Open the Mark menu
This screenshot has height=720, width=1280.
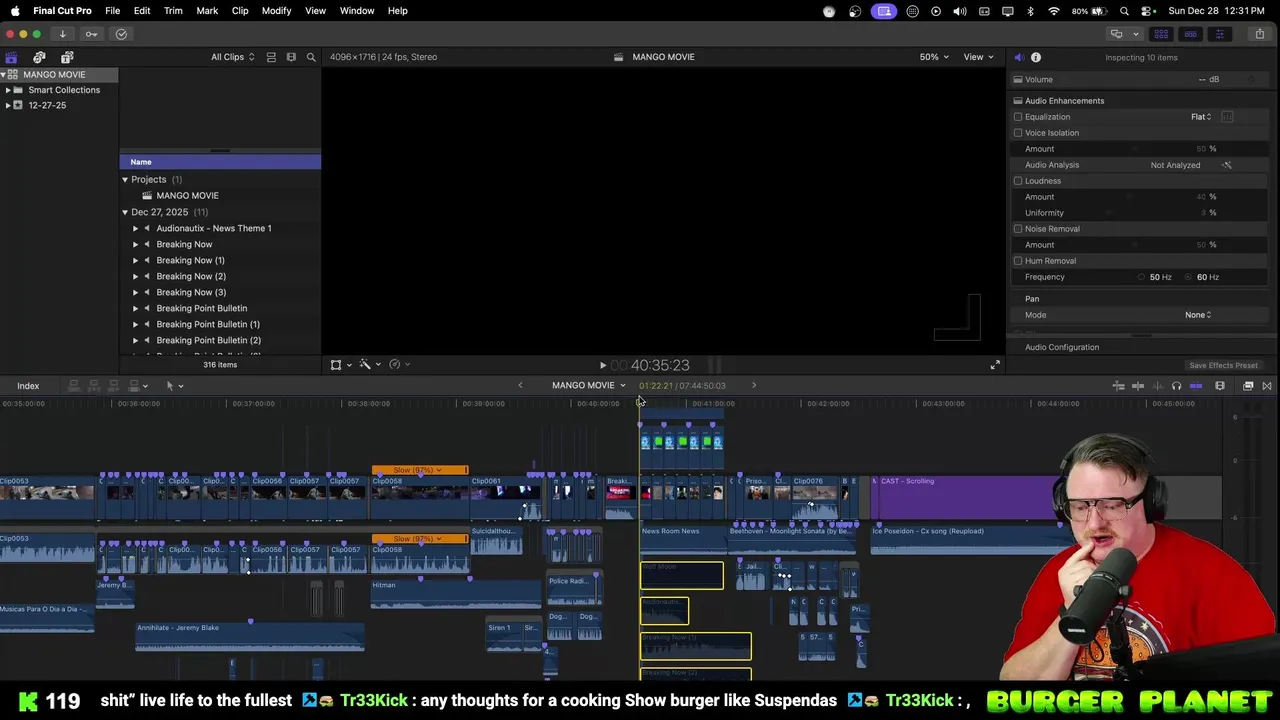click(207, 11)
